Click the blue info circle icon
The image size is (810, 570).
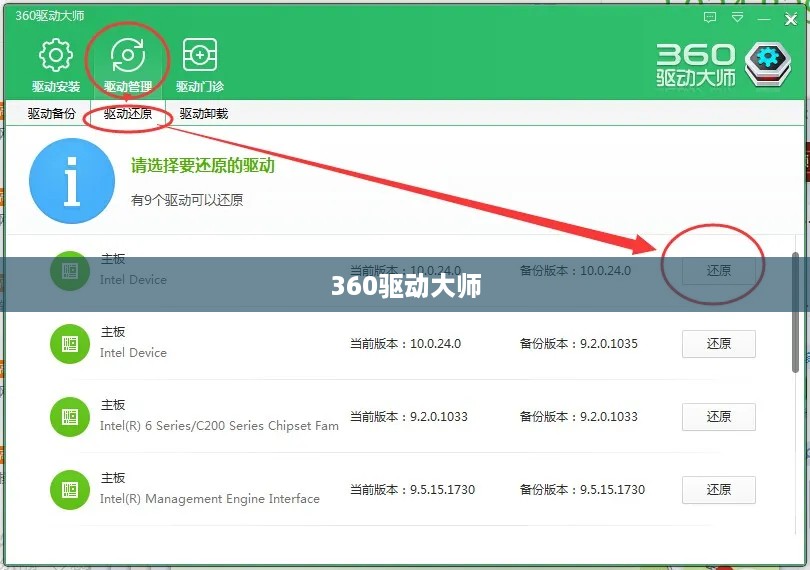pos(72,181)
